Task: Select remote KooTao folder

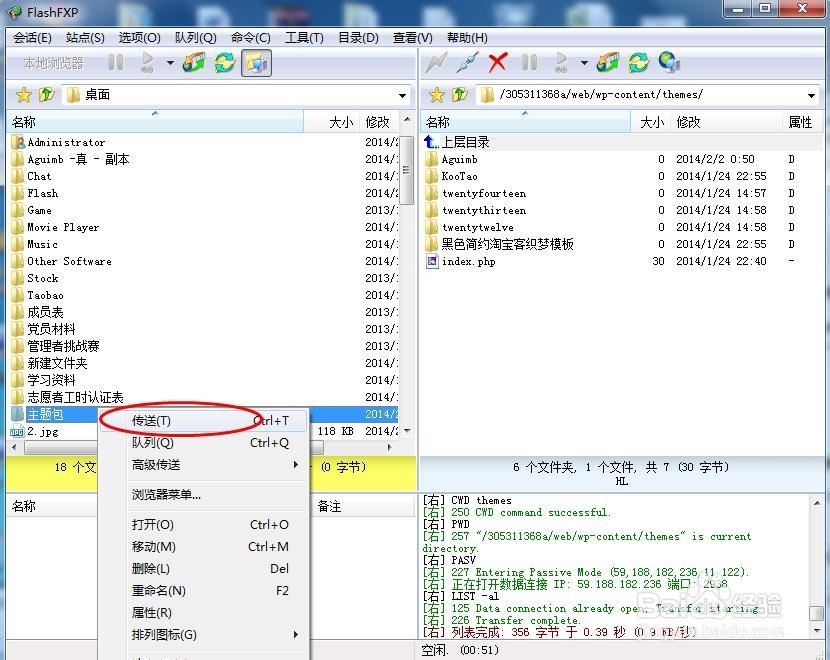Action: coord(621,176)
